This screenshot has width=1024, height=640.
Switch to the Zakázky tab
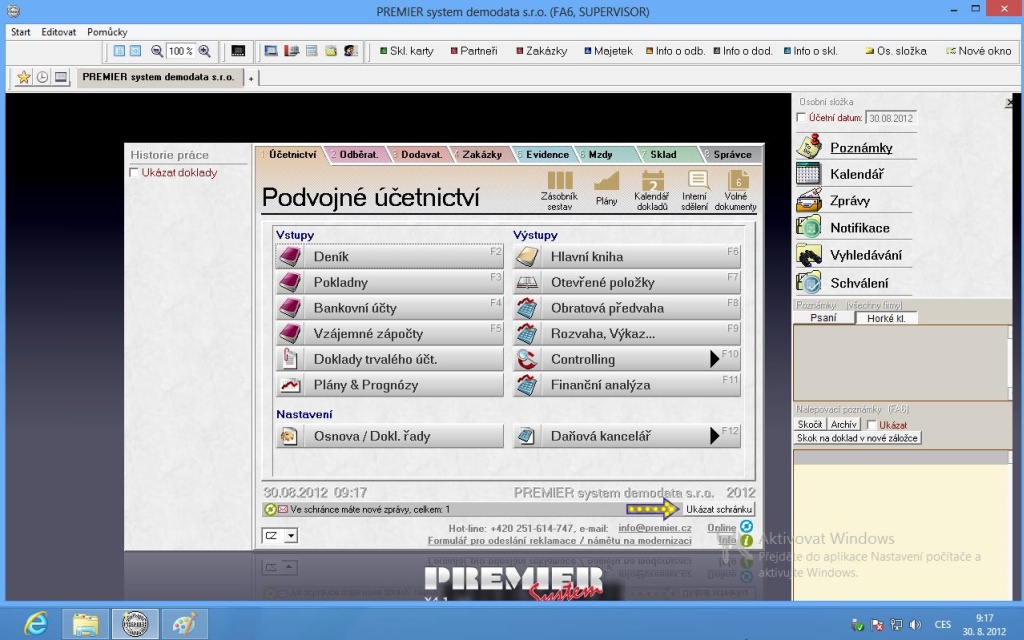(x=481, y=155)
